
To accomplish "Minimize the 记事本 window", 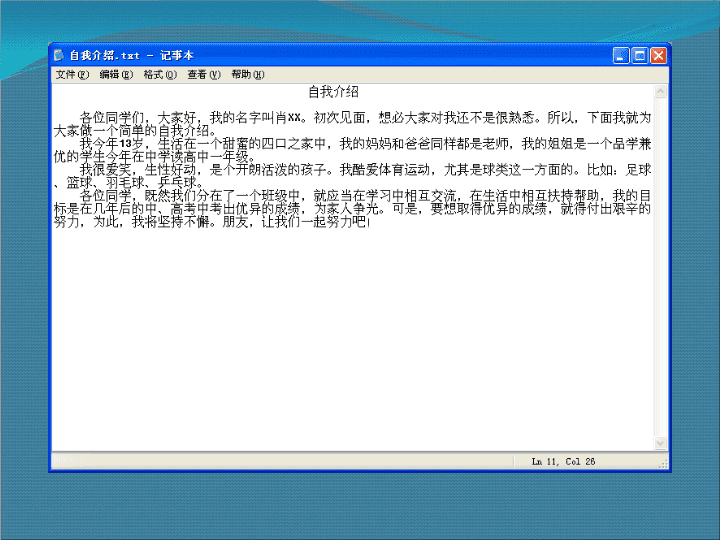I will (621, 56).
